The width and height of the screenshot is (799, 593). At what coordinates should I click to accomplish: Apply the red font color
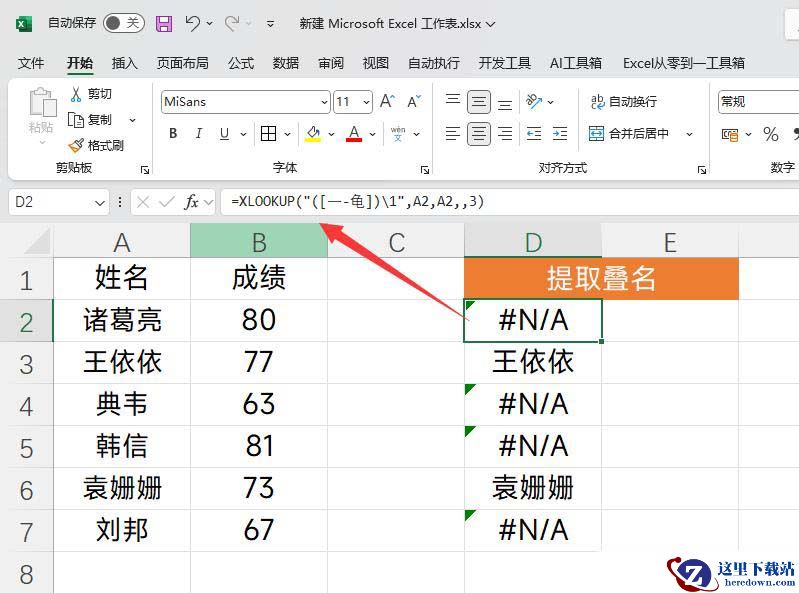pos(354,133)
